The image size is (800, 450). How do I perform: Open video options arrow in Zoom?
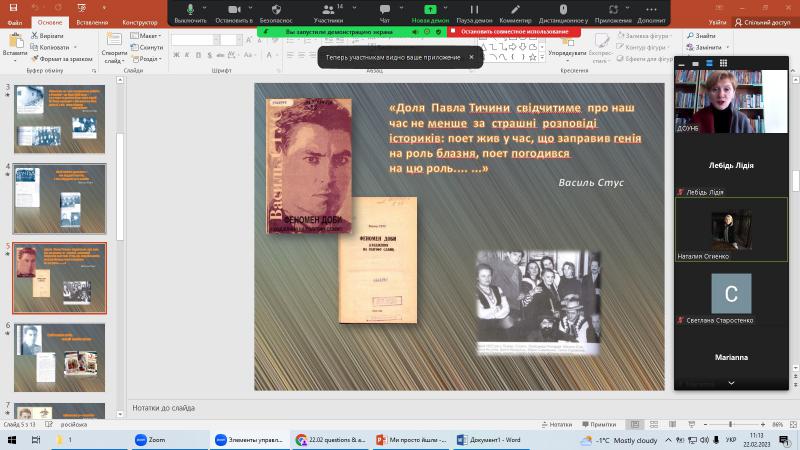point(250,8)
